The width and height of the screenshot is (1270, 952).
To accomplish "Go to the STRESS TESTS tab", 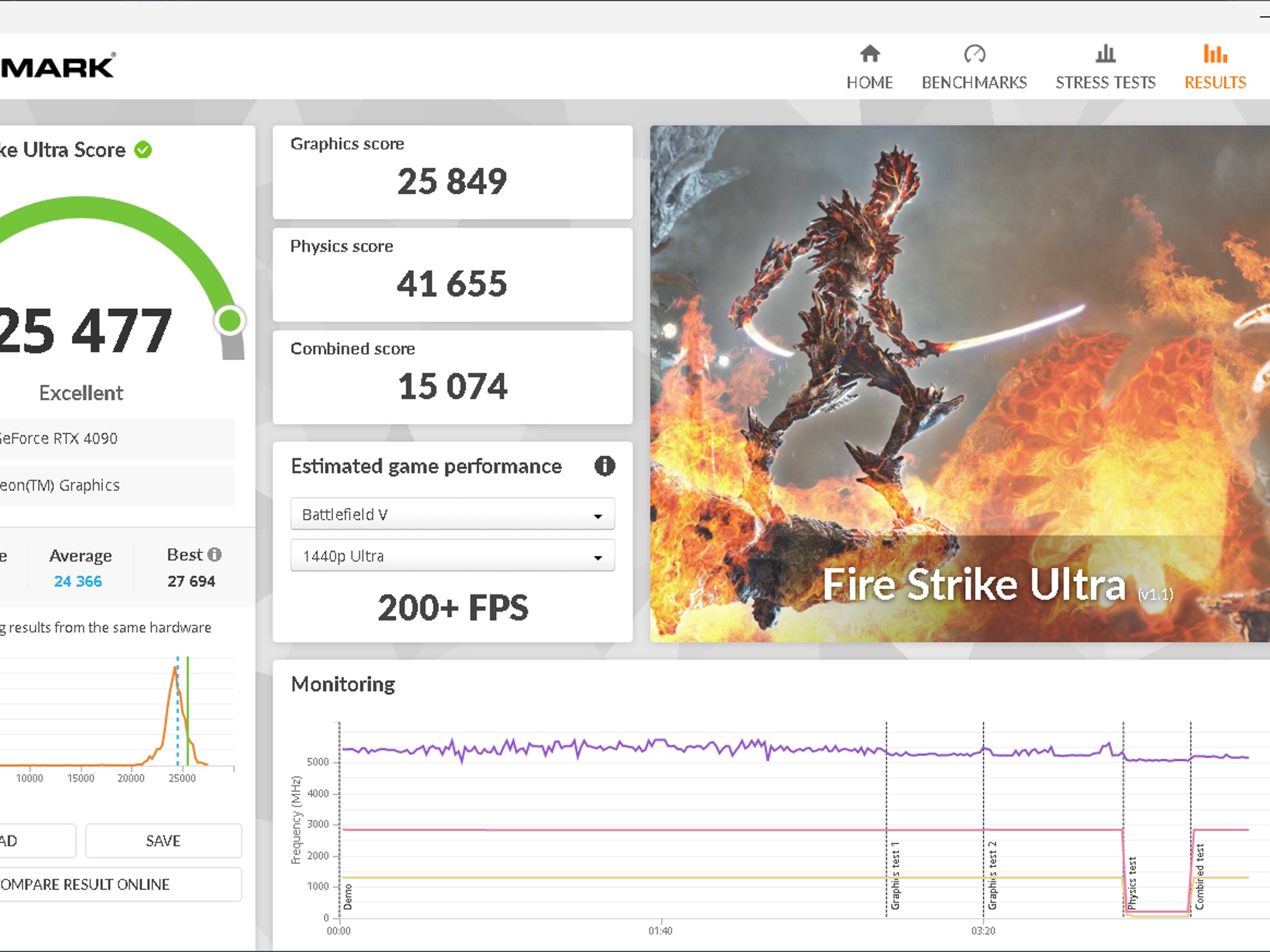I will [x=1105, y=67].
